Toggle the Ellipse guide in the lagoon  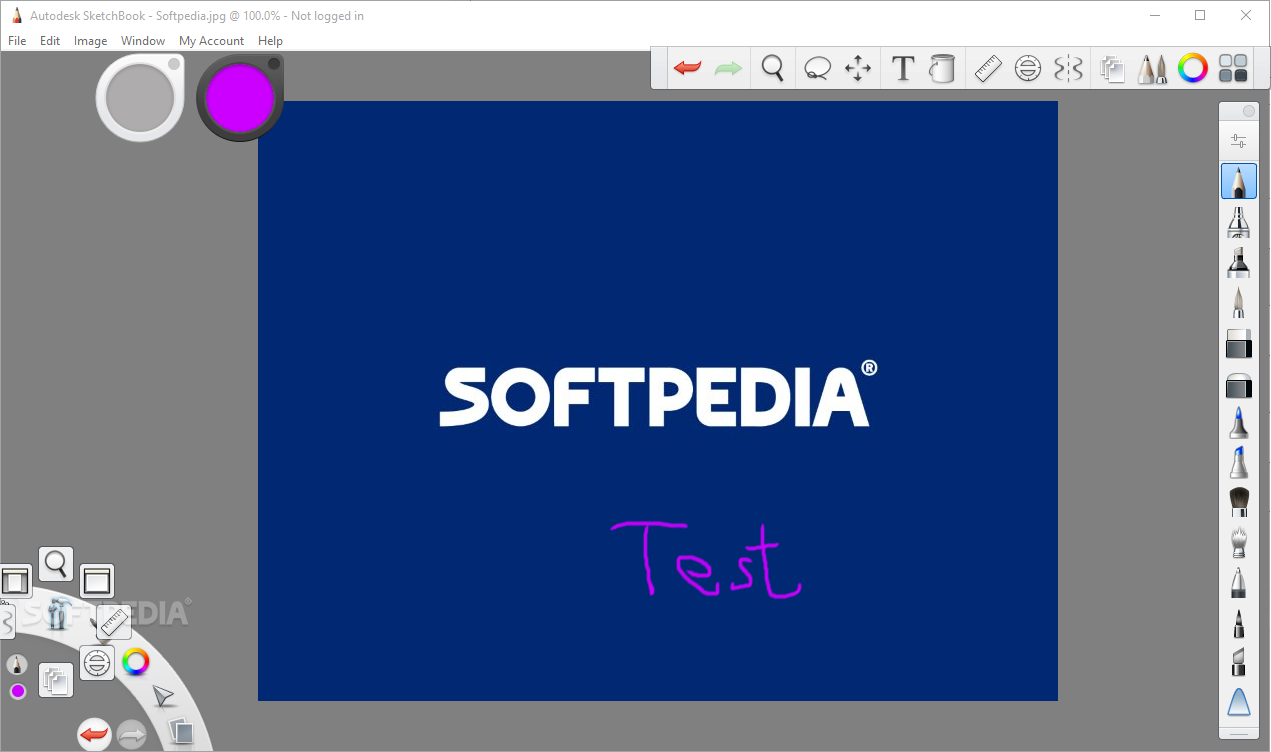click(x=96, y=661)
